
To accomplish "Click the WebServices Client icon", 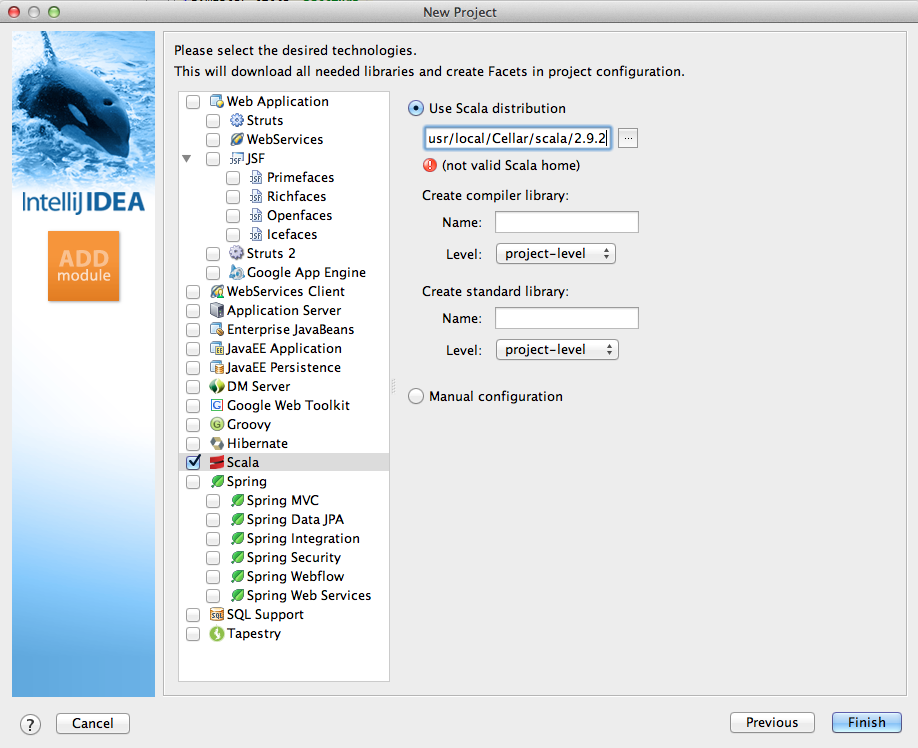I will coord(217,291).
